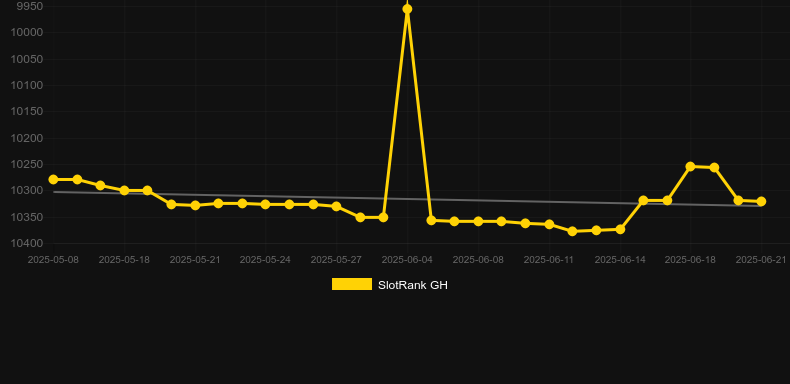Toggle the yellow SlotRank GH legend swatch
The width and height of the screenshot is (790, 384).
coord(352,284)
